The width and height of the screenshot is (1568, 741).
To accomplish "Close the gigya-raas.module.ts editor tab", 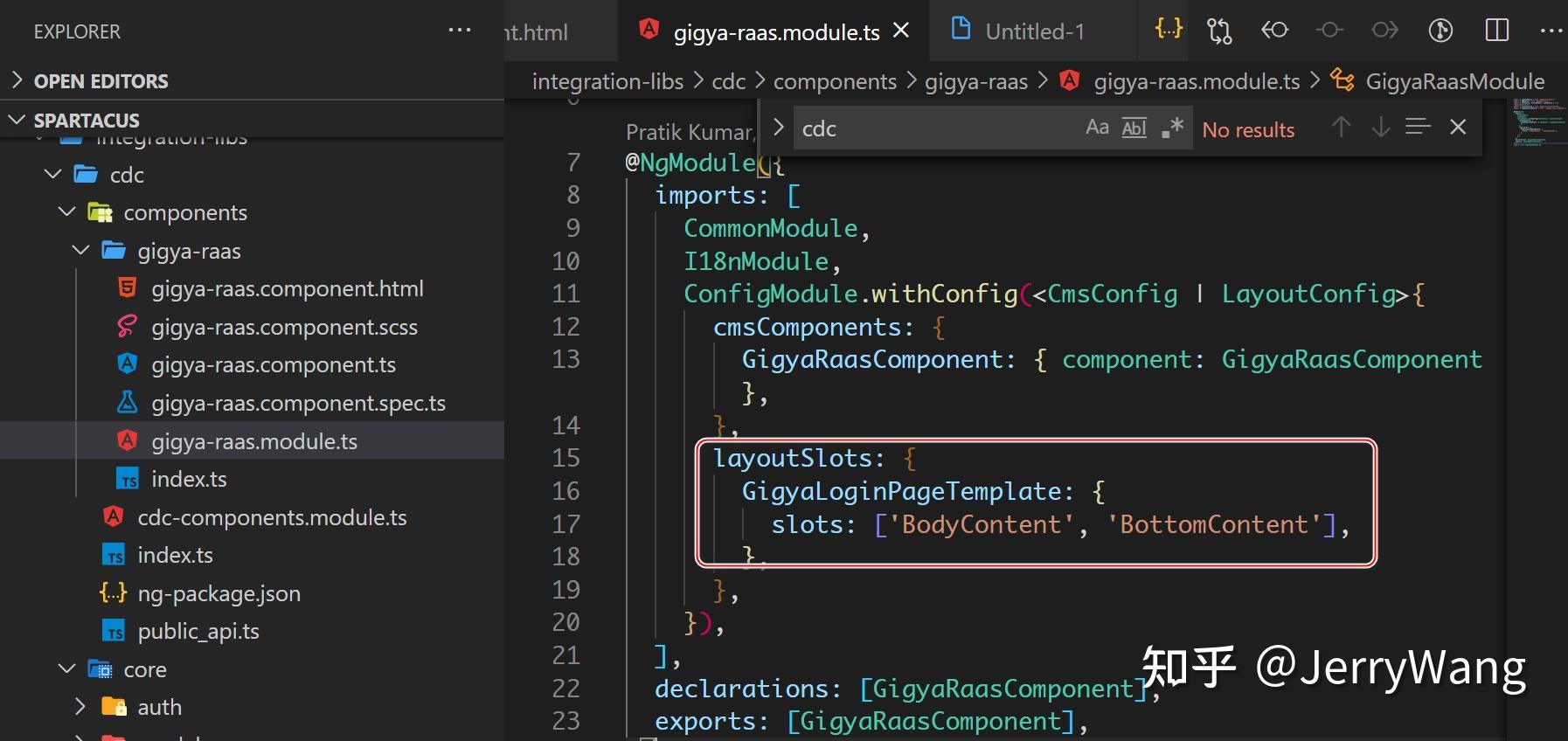I will (x=901, y=31).
